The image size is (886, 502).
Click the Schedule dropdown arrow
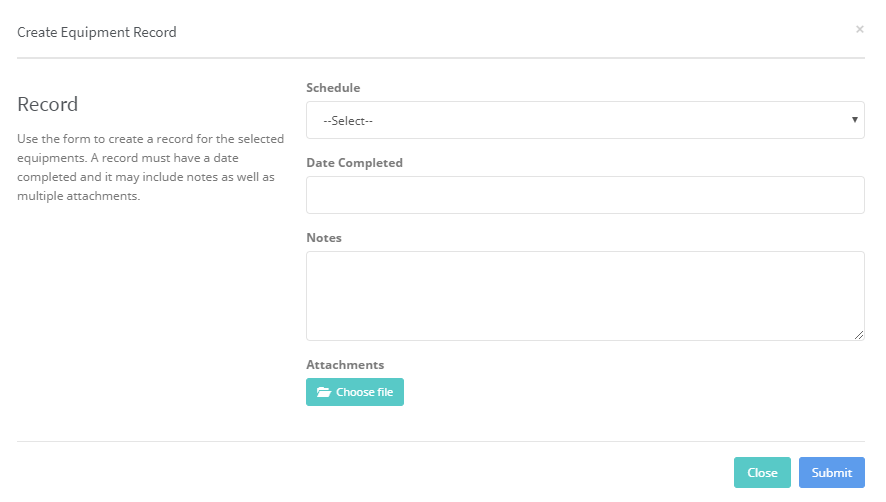pyautogui.click(x=854, y=120)
